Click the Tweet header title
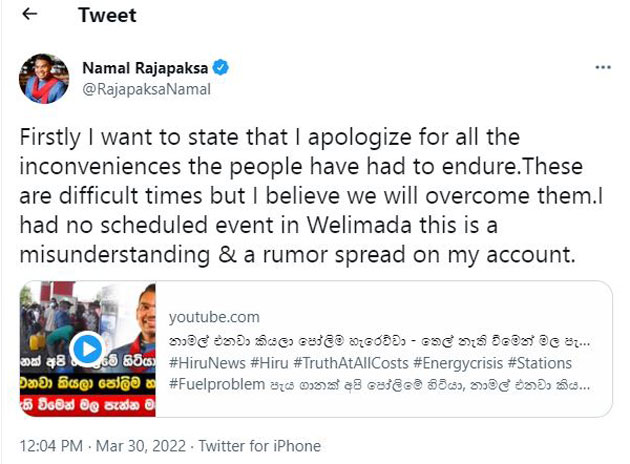 coord(107,15)
